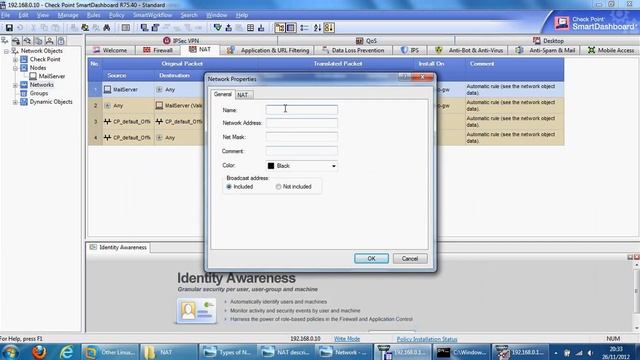Viewport: 640px width, 360px height.
Task: Select the Users tab icon in objects panel
Action: click(x=49, y=41)
